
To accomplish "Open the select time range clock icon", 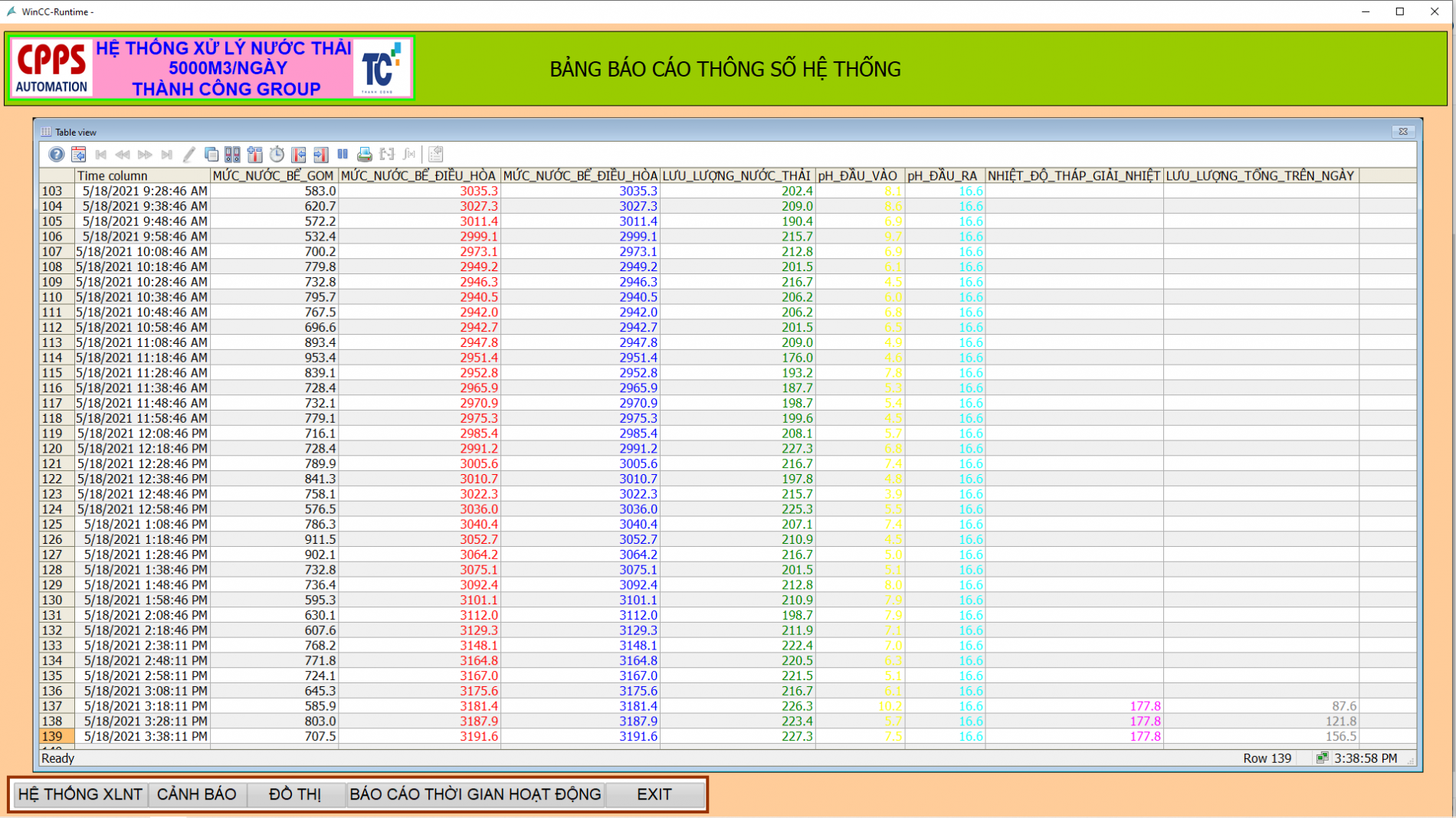I will (x=277, y=155).
